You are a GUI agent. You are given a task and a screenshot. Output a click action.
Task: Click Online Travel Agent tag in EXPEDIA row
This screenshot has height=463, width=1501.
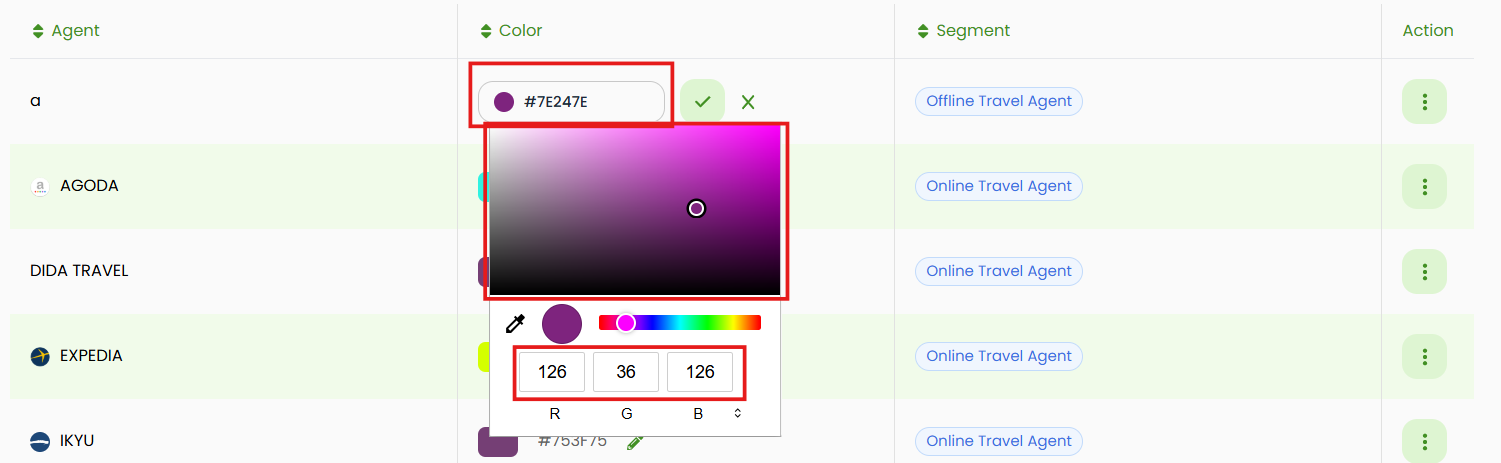pos(999,356)
